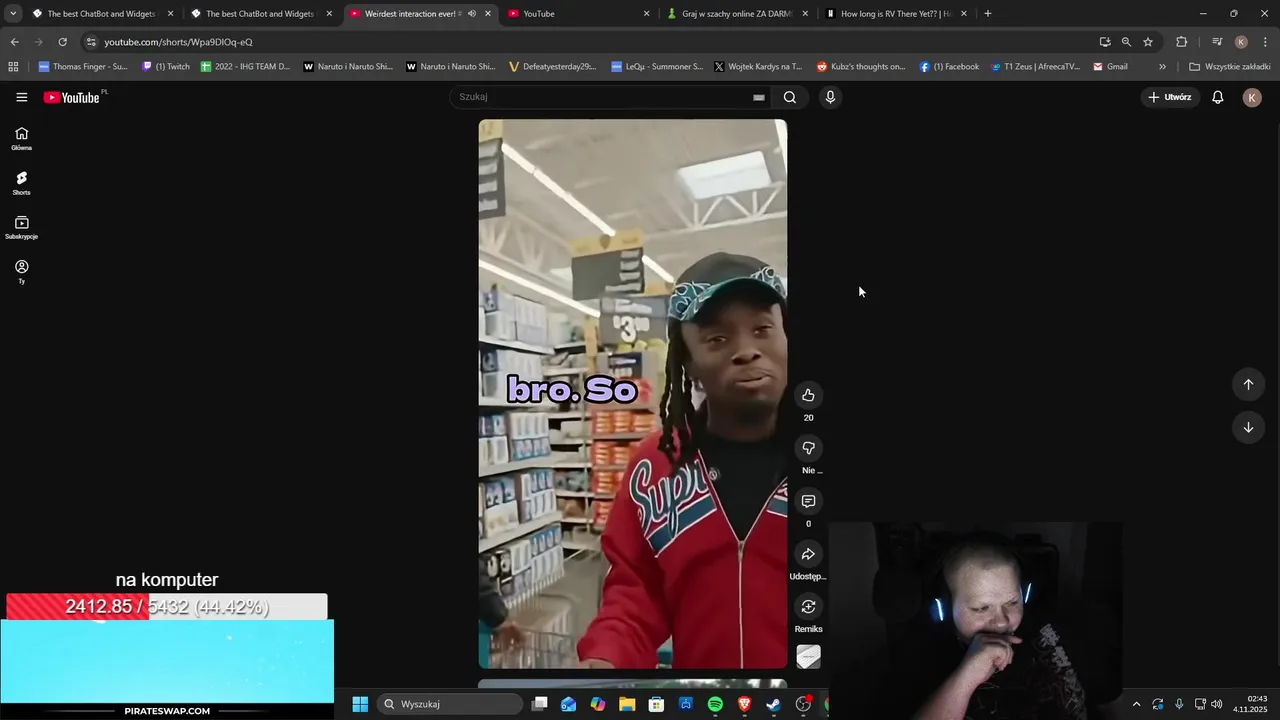Go to next Short with down arrow
This screenshot has height=720, width=1280.
(x=1248, y=427)
